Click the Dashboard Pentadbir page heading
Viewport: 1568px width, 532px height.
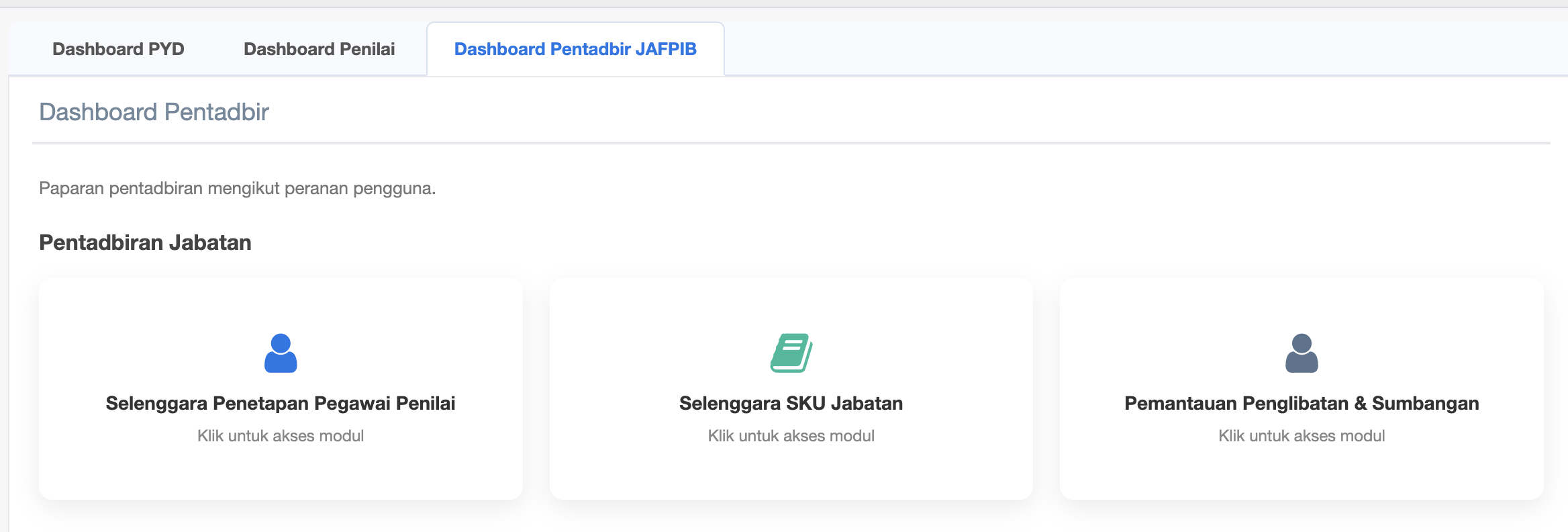coord(154,112)
